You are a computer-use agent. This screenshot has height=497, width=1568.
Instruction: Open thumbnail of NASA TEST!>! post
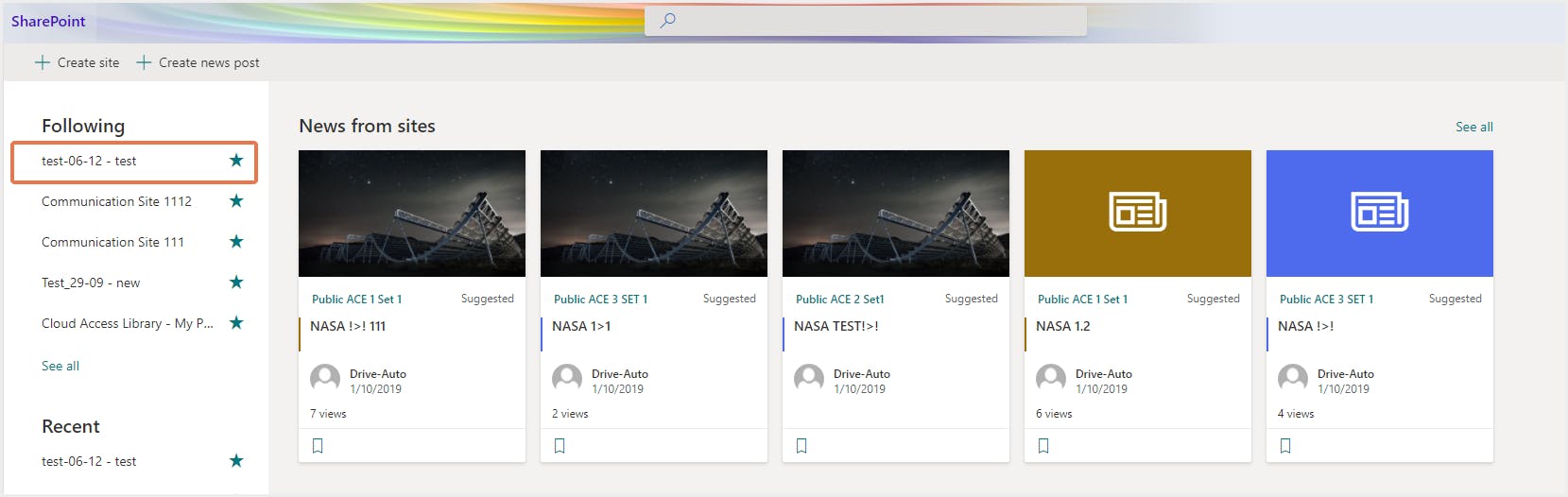896,214
